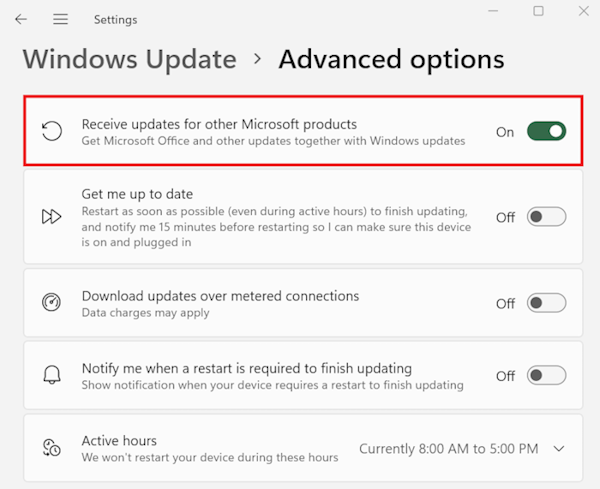This screenshot has height=489, width=600.
Task: Click the back arrow icon
Action: (x=21, y=19)
